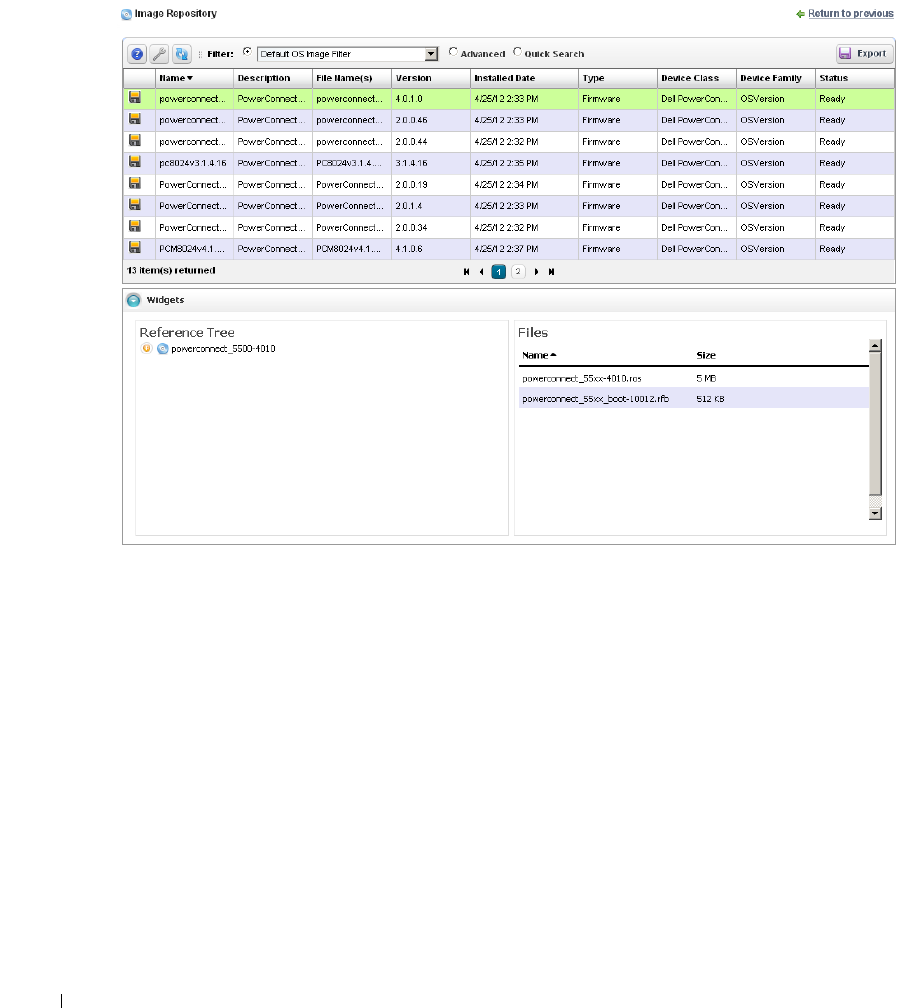Open page 1 of results
This screenshot has width=900, height=1008.
click(498, 272)
